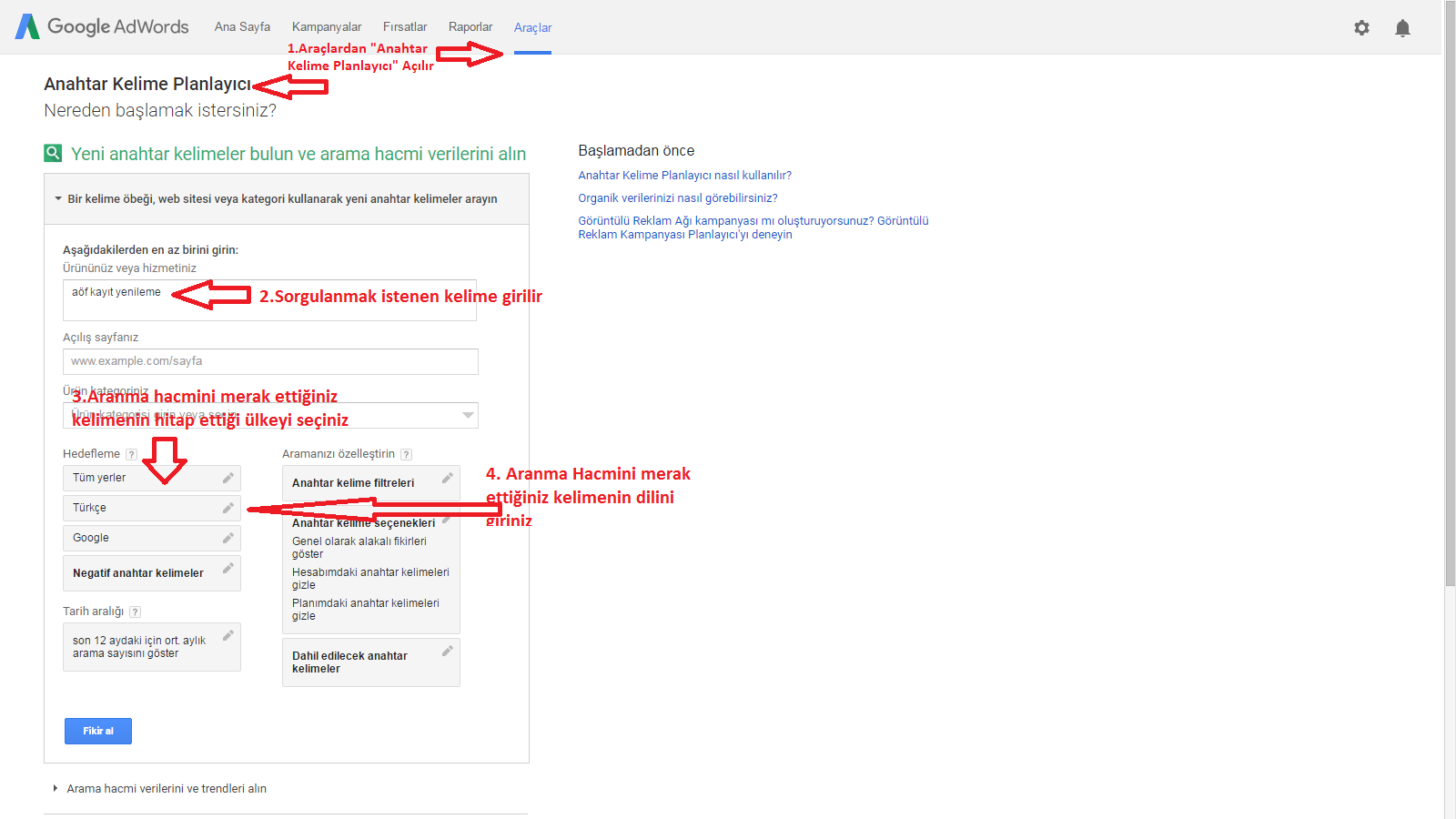1456x819 pixels.
Task: Click the Google AdWords logo
Action: click(102, 26)
